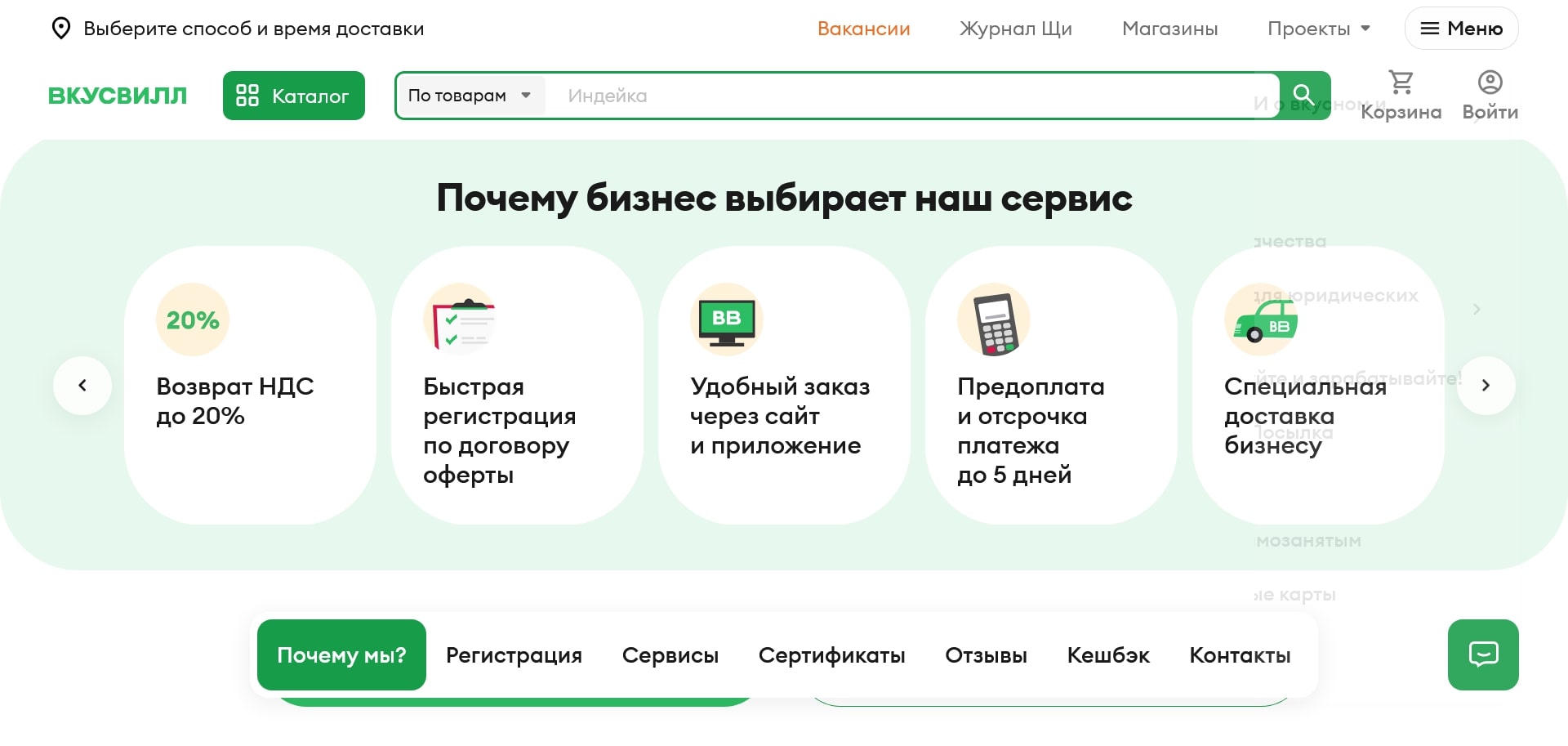Click the search magnifier icon
The width and height of the screenshot is (1568, 746).
pos(1303,94)
